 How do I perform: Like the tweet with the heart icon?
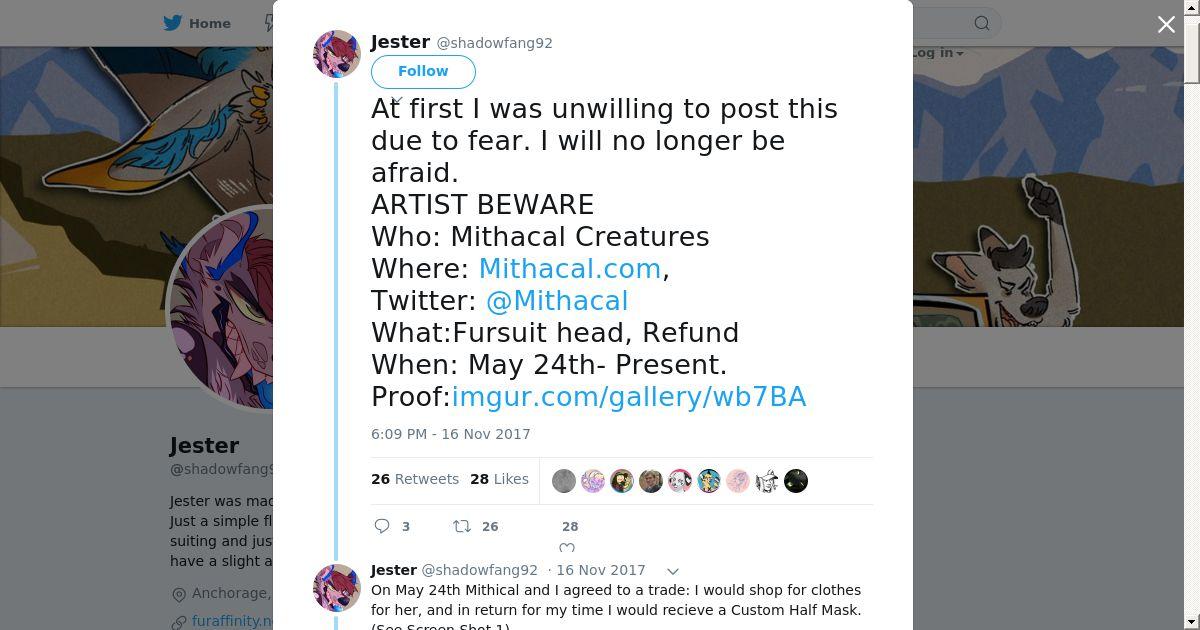coord(567,547)
